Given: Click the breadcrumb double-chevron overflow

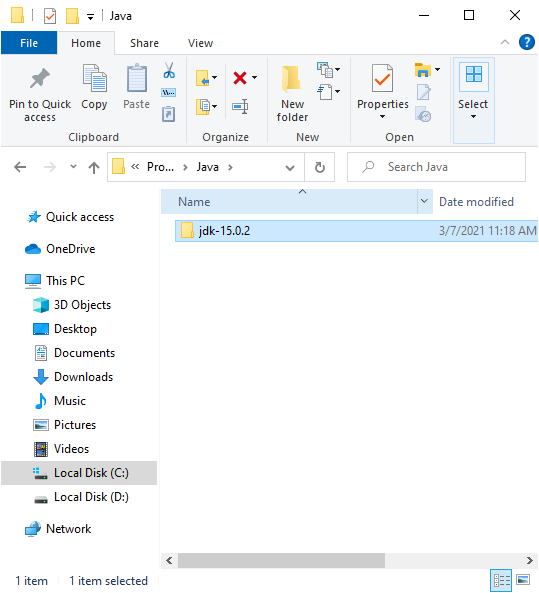Looking at the screenshot, I should pyautogui.click(x=135, y=167).
